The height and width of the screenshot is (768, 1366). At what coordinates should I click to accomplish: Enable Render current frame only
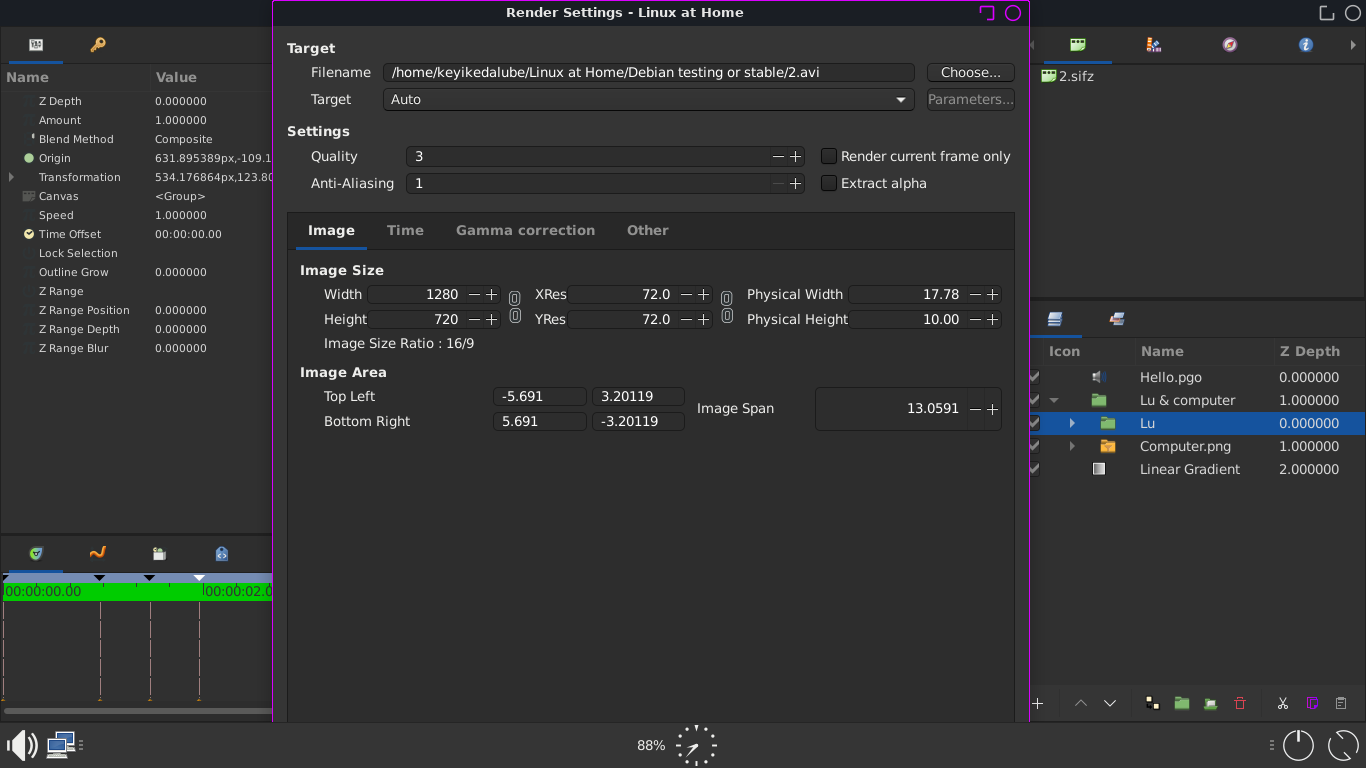click(828, 156)
